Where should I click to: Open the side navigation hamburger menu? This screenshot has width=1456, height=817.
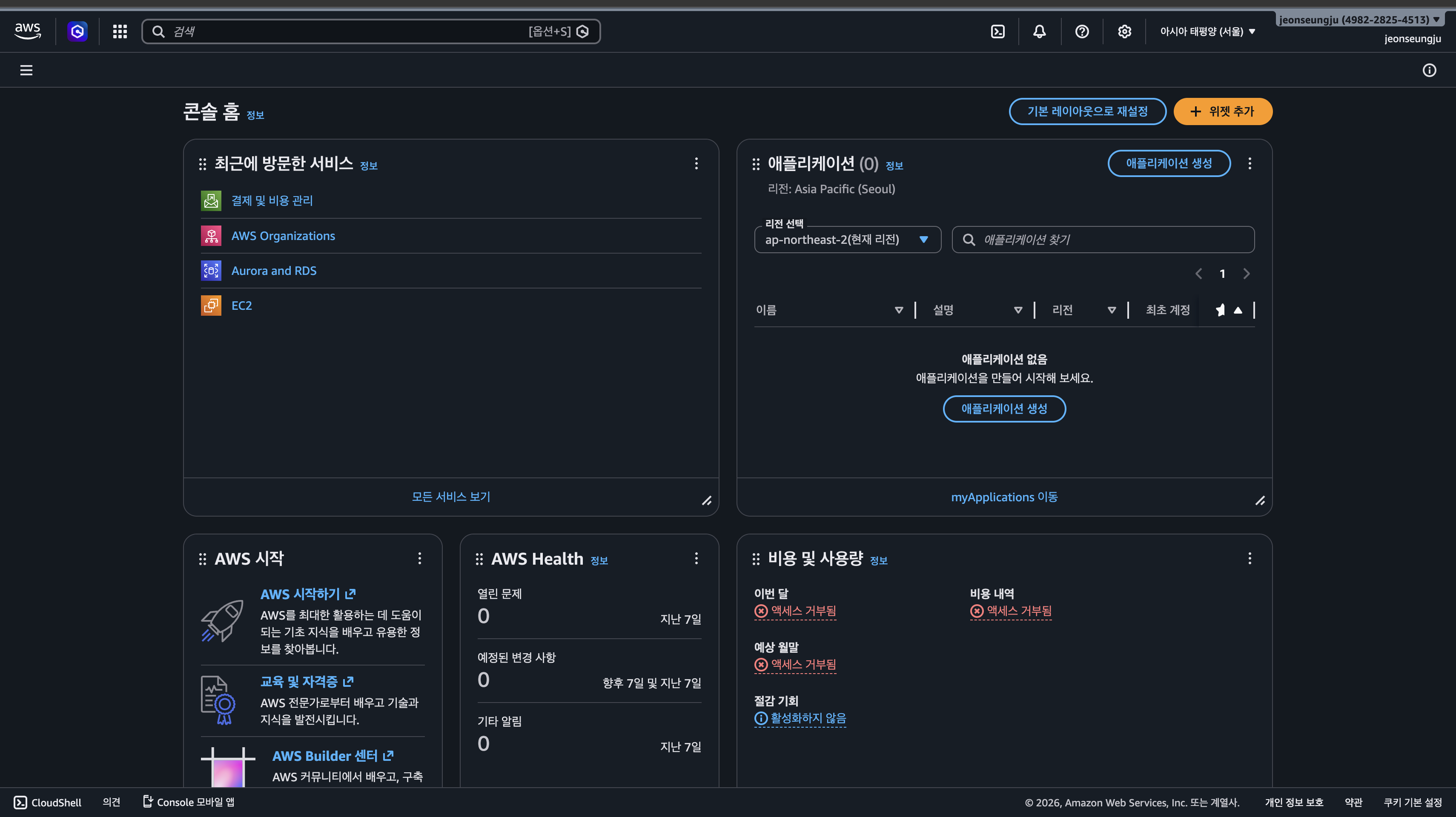26,70
